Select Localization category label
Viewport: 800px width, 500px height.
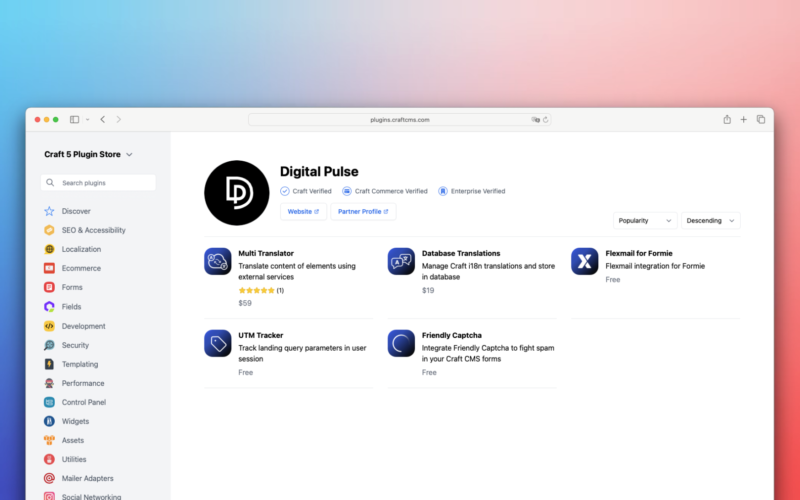tap(81, 249)
